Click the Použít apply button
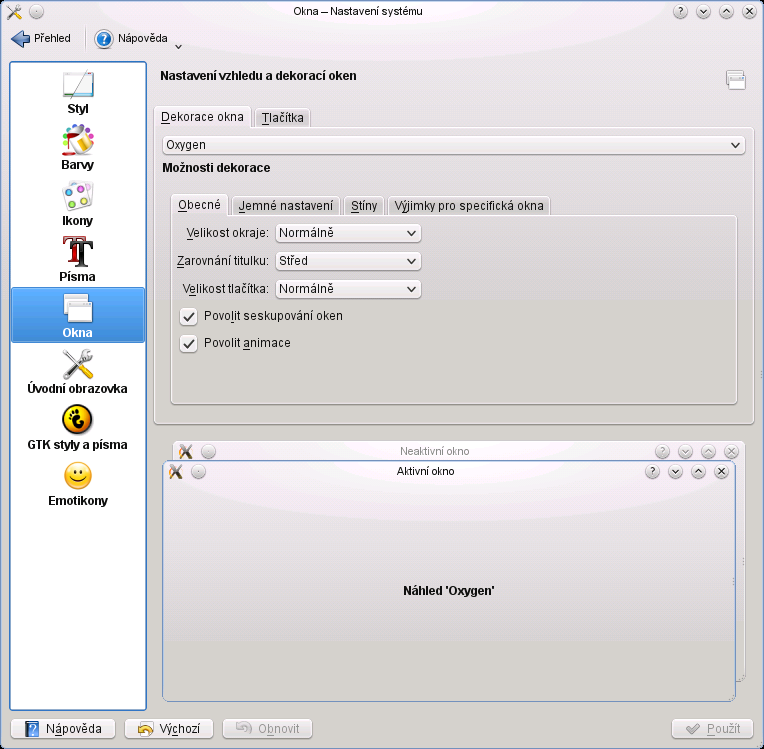The image size is (764, 749). click(x=713, y=729)
